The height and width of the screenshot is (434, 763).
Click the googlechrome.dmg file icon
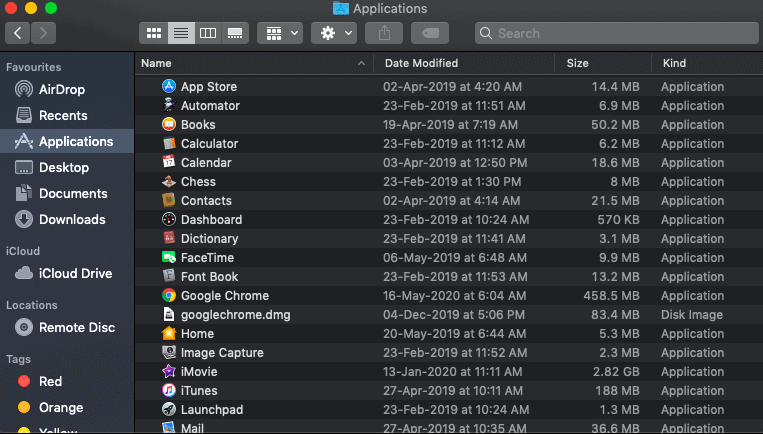coord(168,314)
